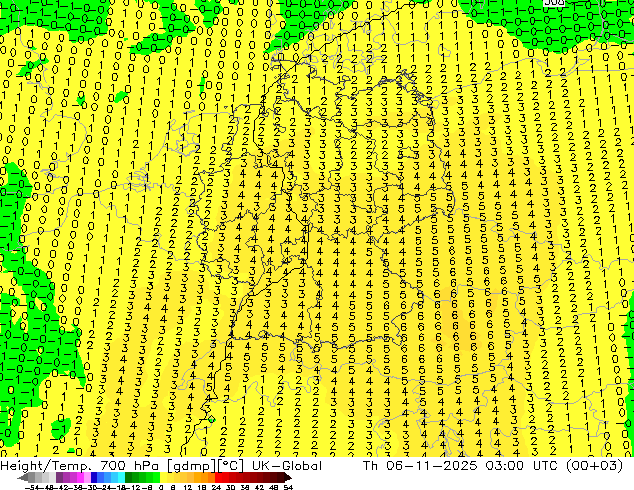634x490 pixels.
Task: Click the '308' height contour label
Action: [x=553, y=3]
